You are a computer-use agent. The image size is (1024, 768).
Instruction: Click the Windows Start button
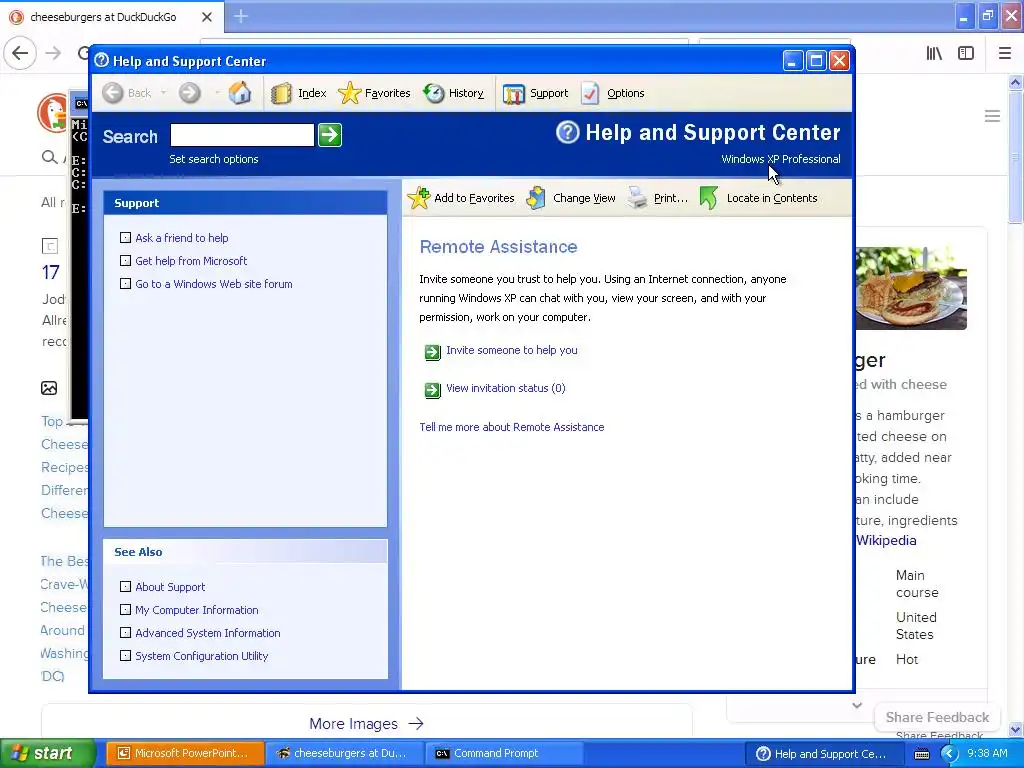point(47,753)
